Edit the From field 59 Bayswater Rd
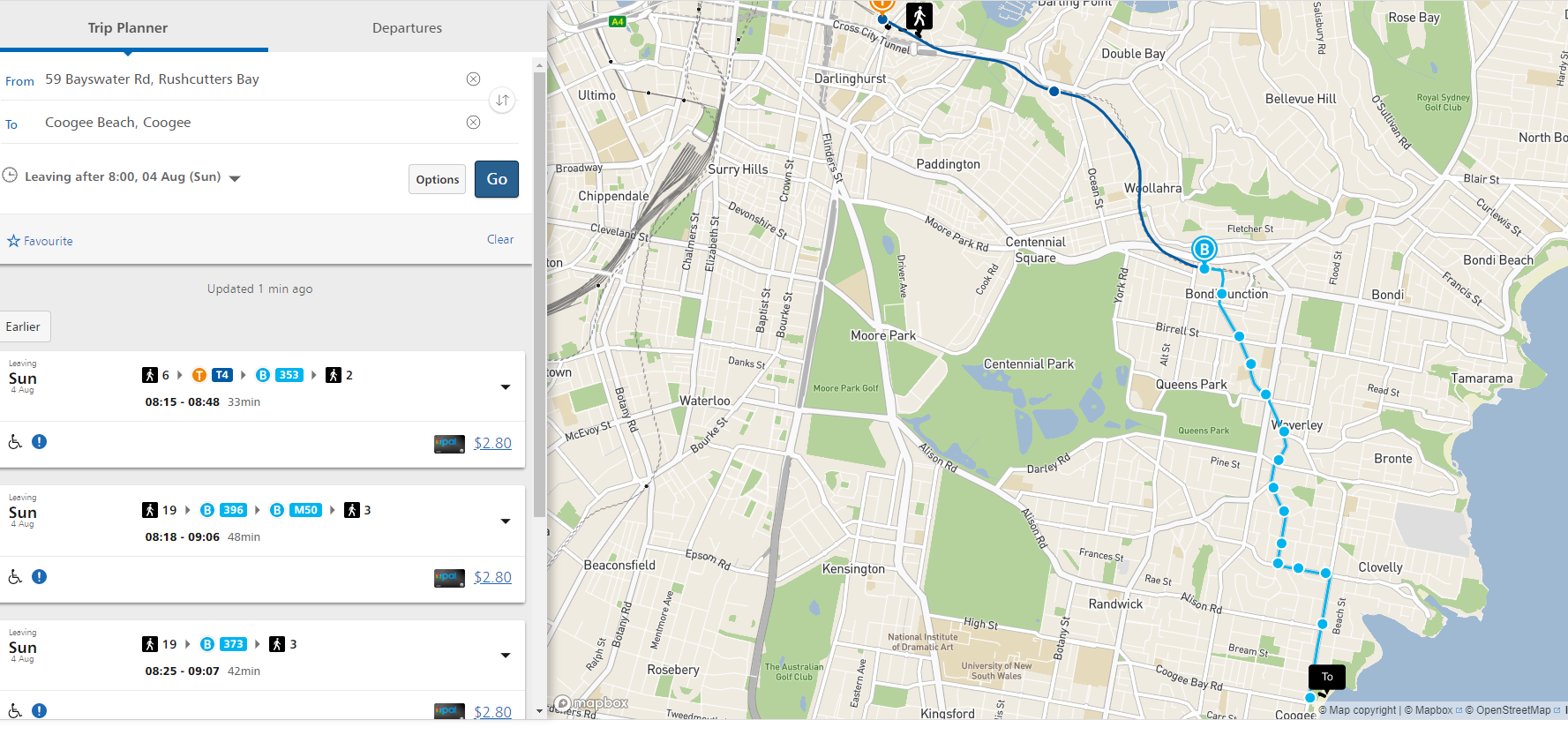This screenshot has height=735, width=1568. [x=251, y=79]
